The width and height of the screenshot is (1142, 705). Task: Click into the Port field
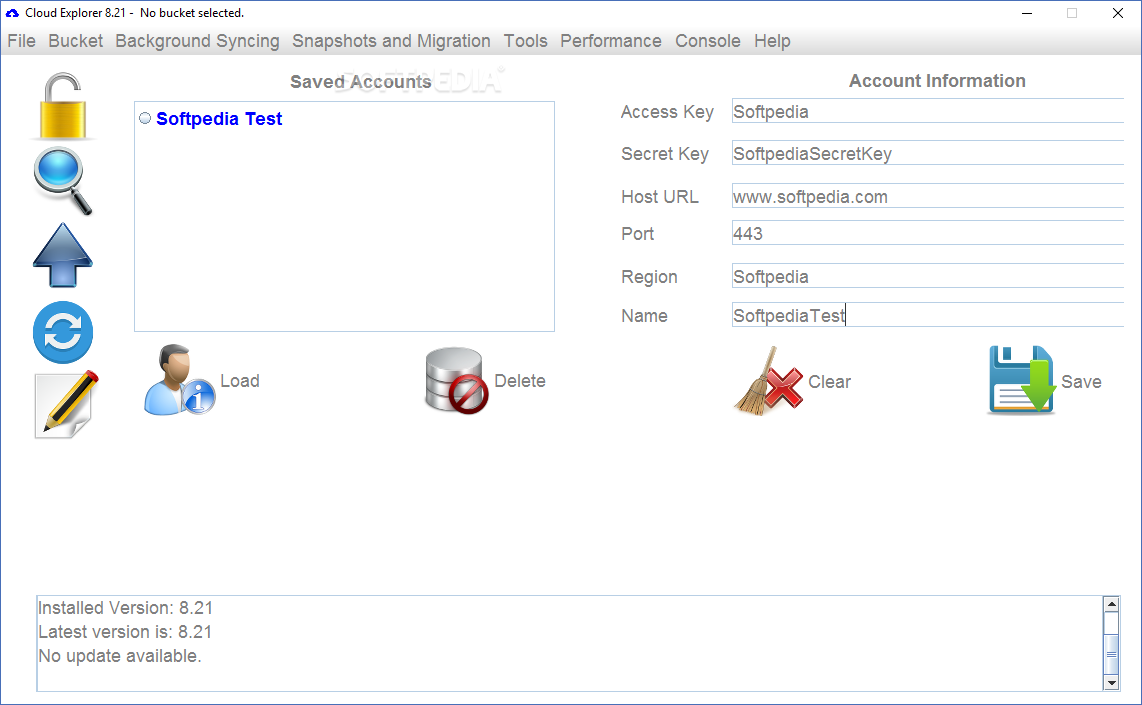click(927, 234)
